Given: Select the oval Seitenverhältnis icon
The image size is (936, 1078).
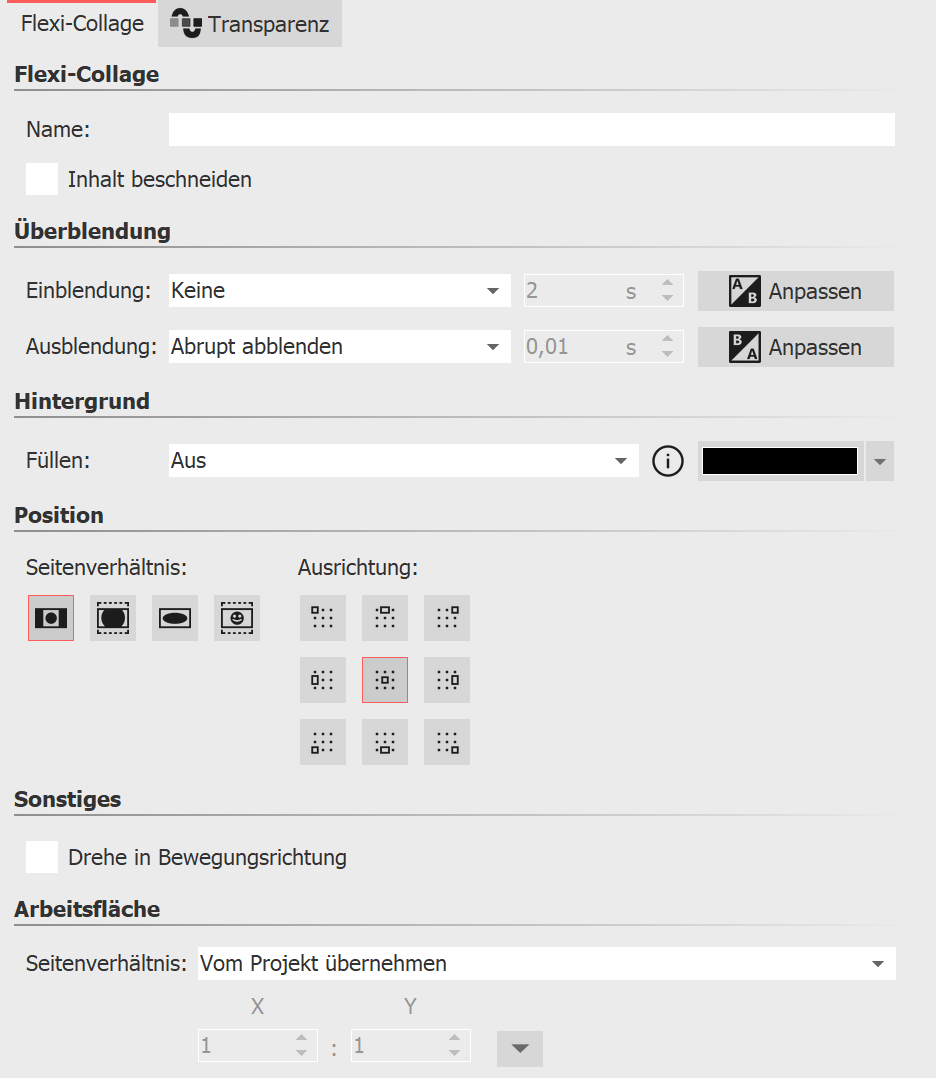Looking at the screenshot, I should [x=175, y=618].
